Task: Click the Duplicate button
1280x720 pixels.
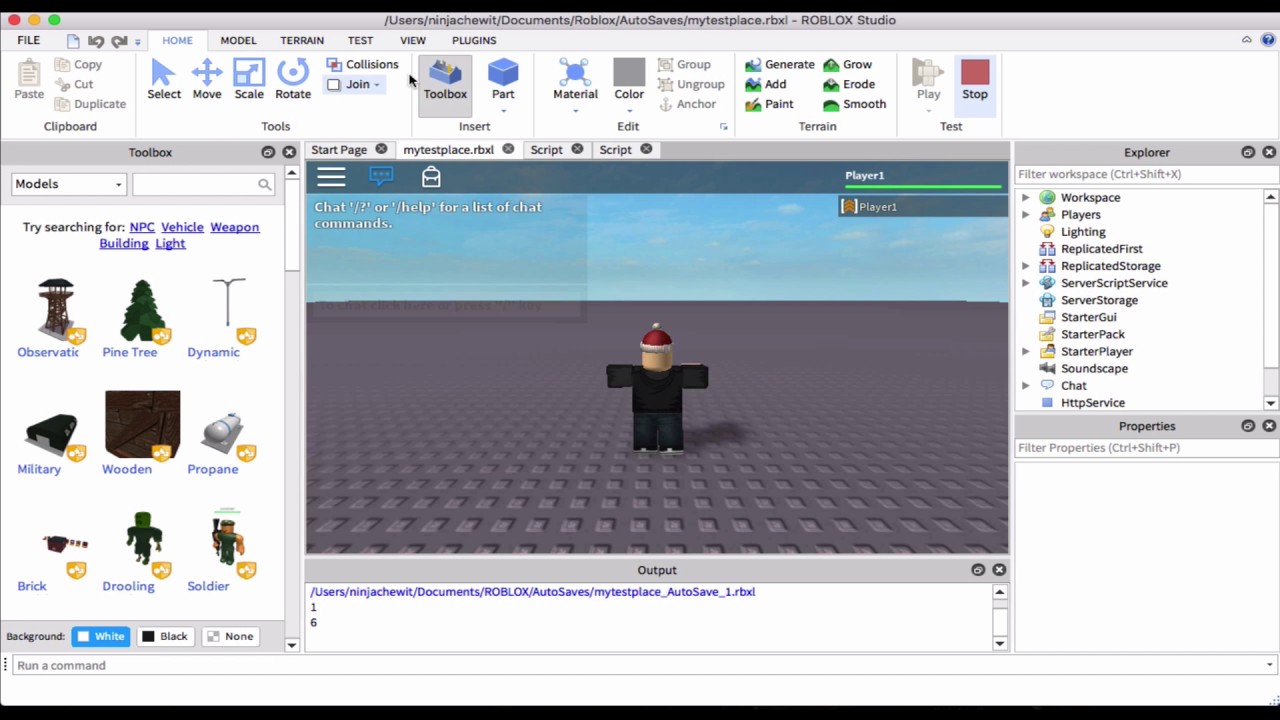Action: (91, 104)
